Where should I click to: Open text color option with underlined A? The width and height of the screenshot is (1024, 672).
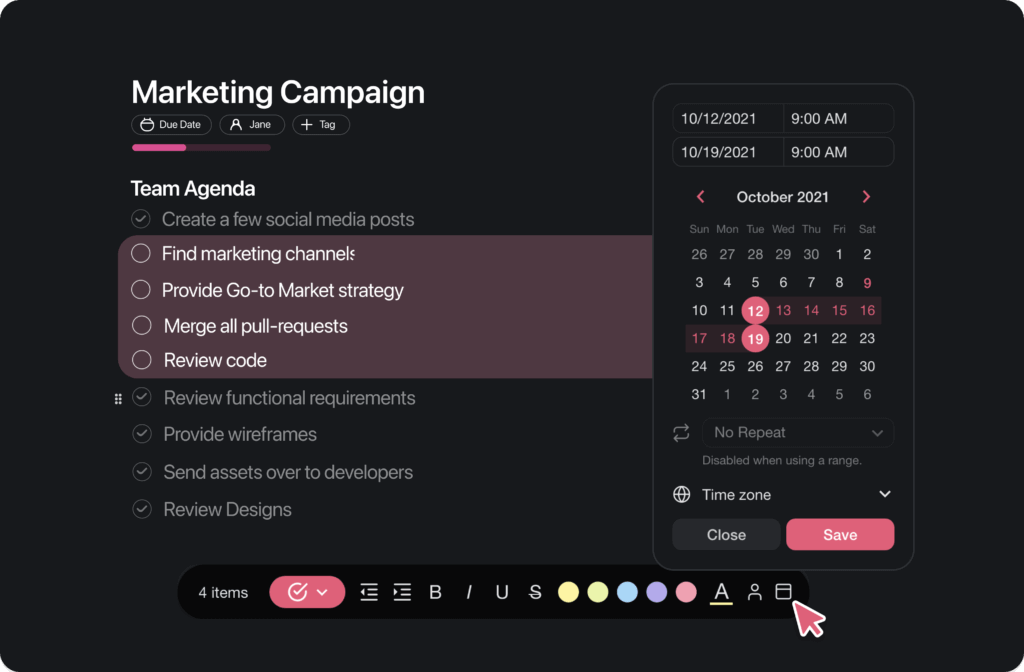click(720, 592)
